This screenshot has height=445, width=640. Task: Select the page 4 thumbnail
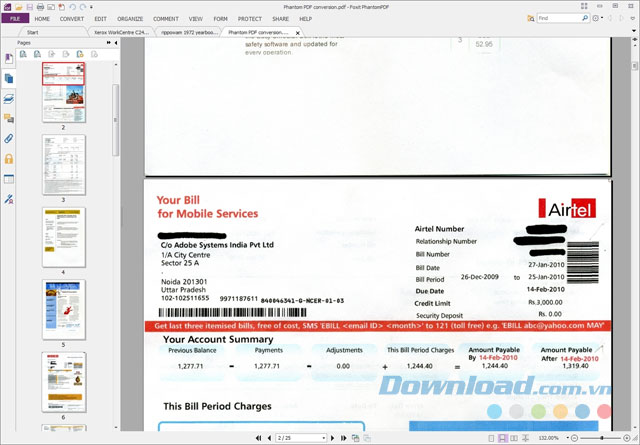click(64, 238)
